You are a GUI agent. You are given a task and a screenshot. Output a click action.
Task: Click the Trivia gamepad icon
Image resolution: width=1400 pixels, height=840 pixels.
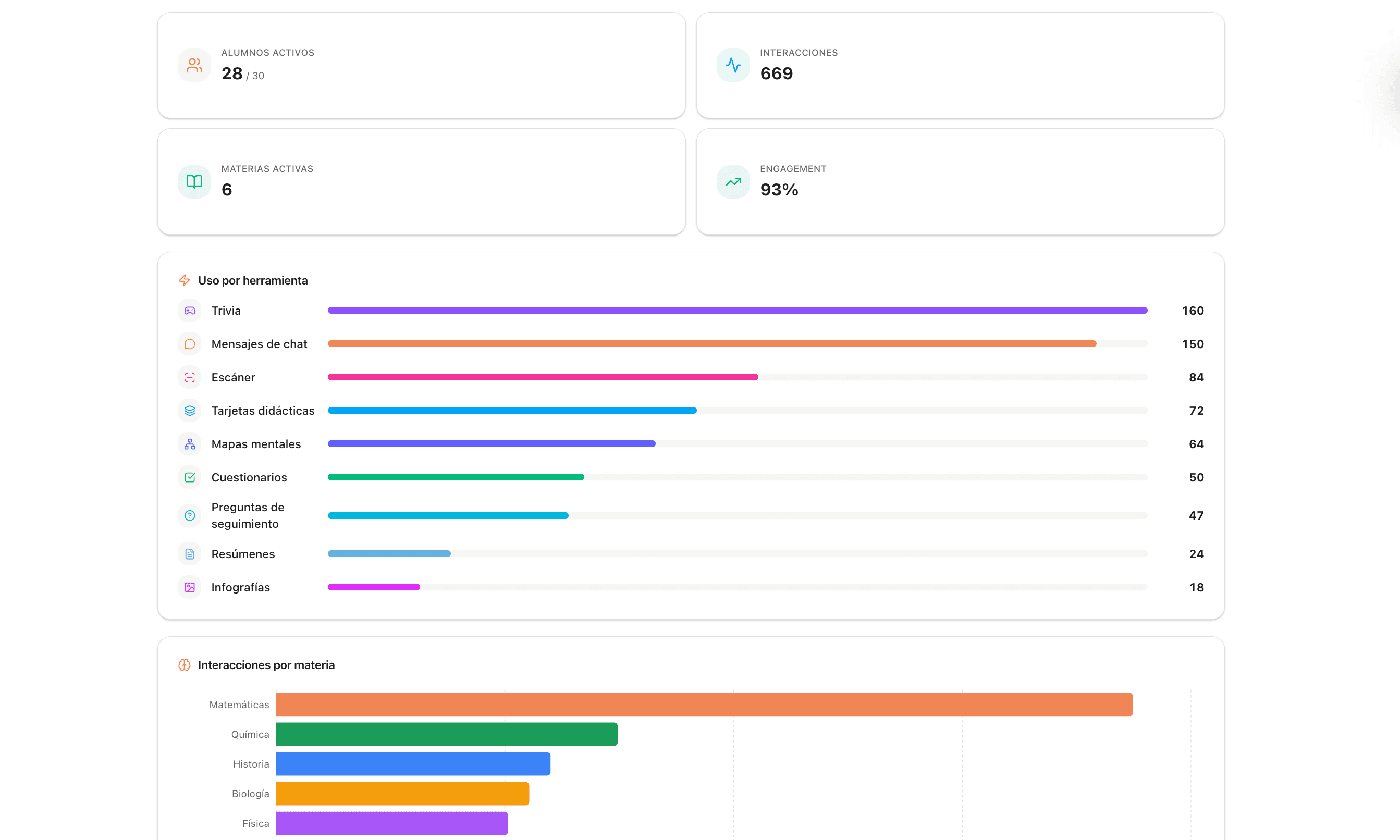[x=190, y=311]
